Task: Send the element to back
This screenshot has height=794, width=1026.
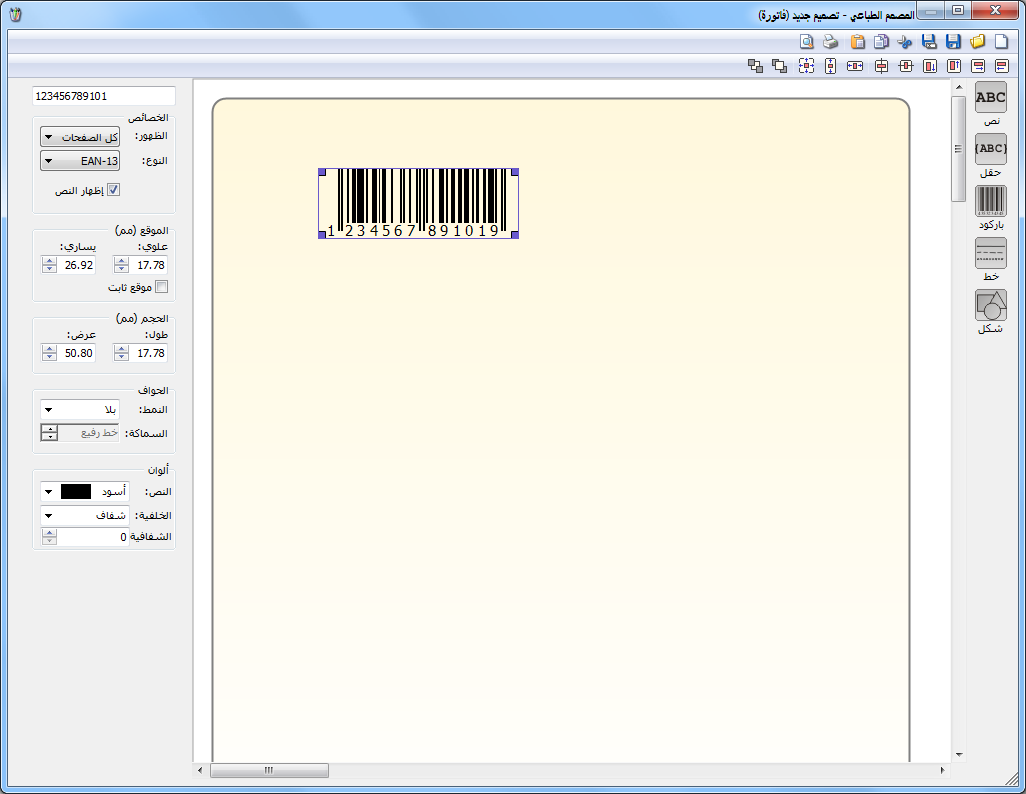Action: tap(755, 65)
